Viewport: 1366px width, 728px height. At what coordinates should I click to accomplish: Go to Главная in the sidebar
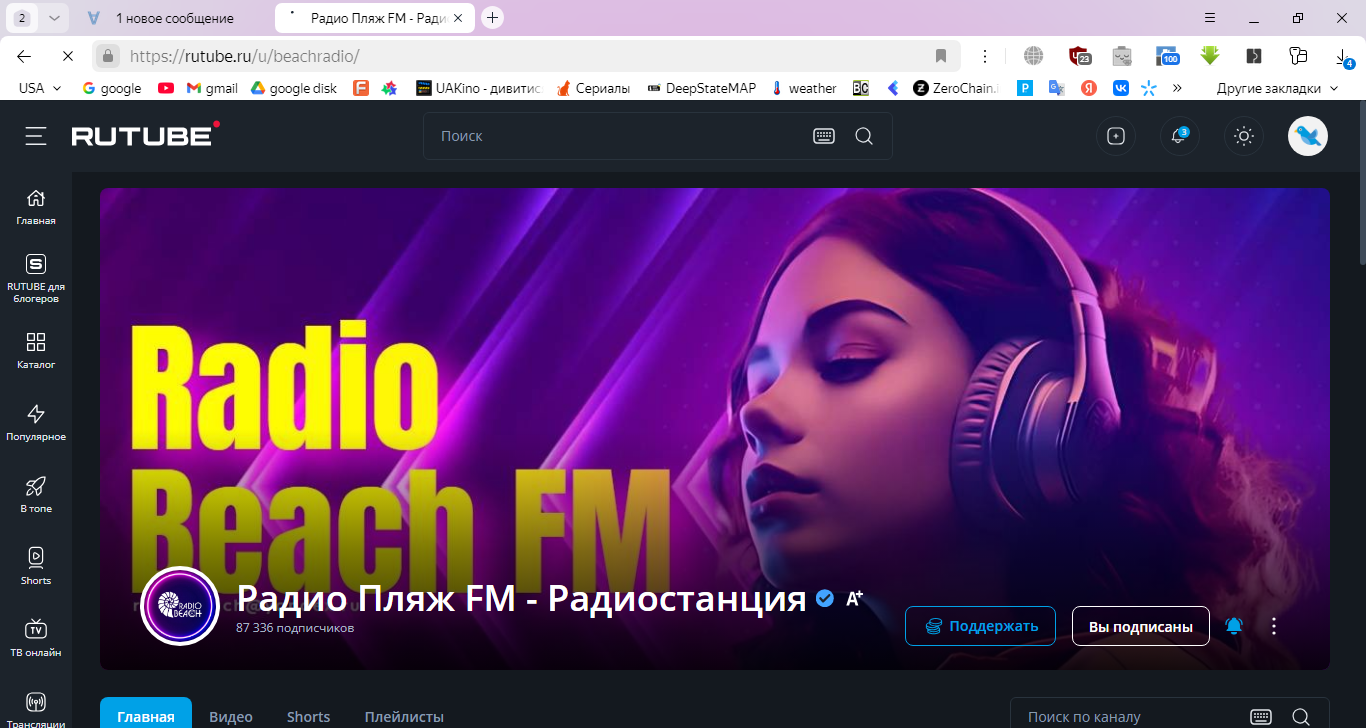click(x=36, y=207)
